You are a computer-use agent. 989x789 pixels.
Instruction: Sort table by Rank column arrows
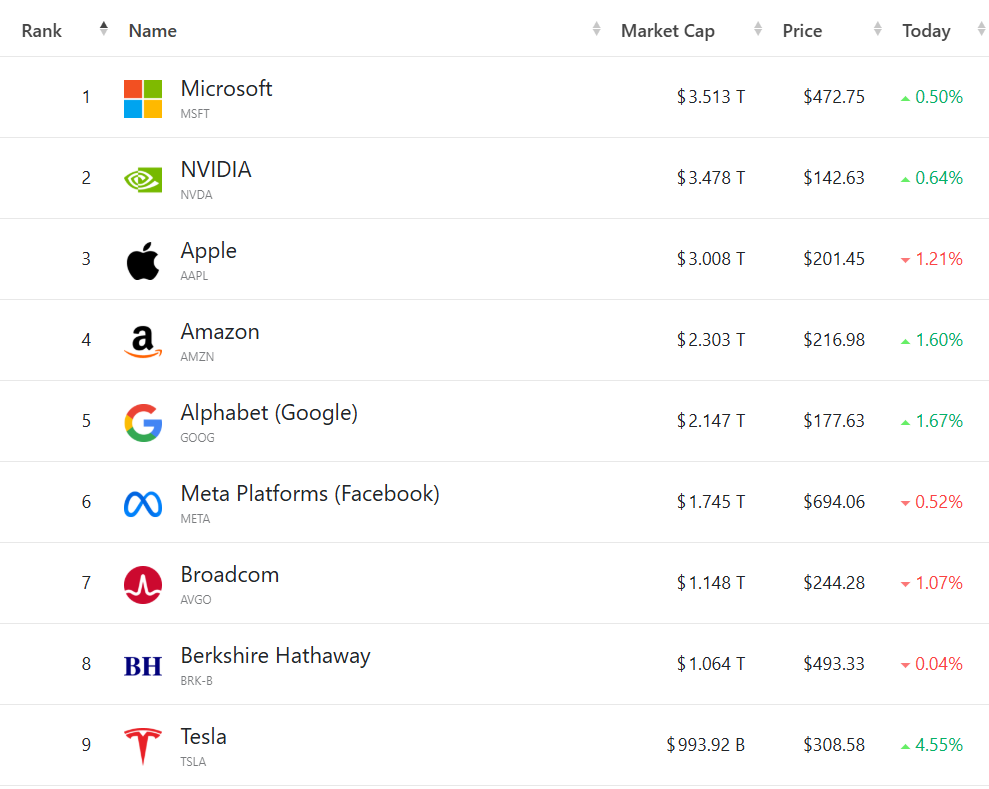pos(104,29)
